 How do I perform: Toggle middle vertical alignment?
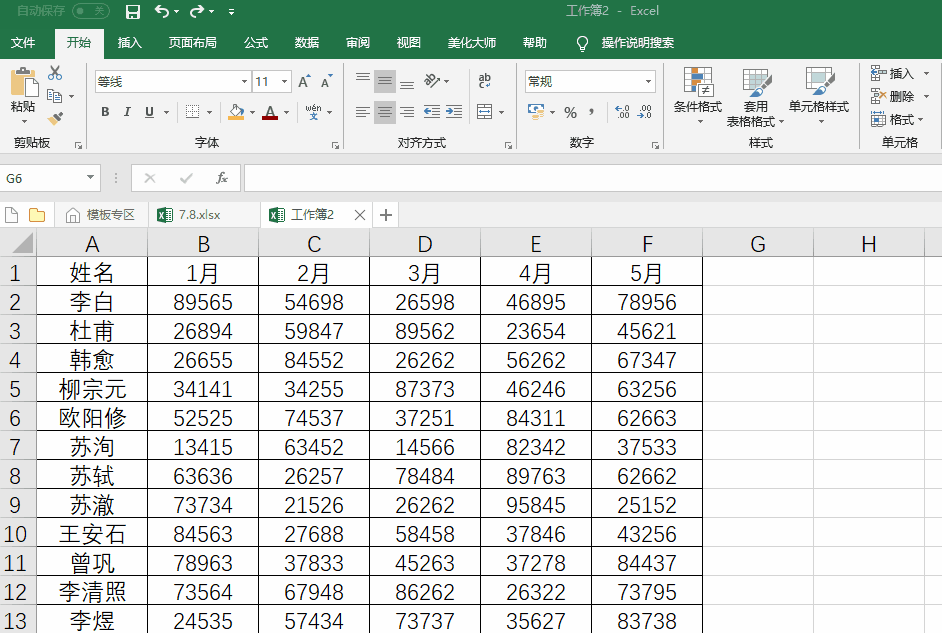pos(384,81)
